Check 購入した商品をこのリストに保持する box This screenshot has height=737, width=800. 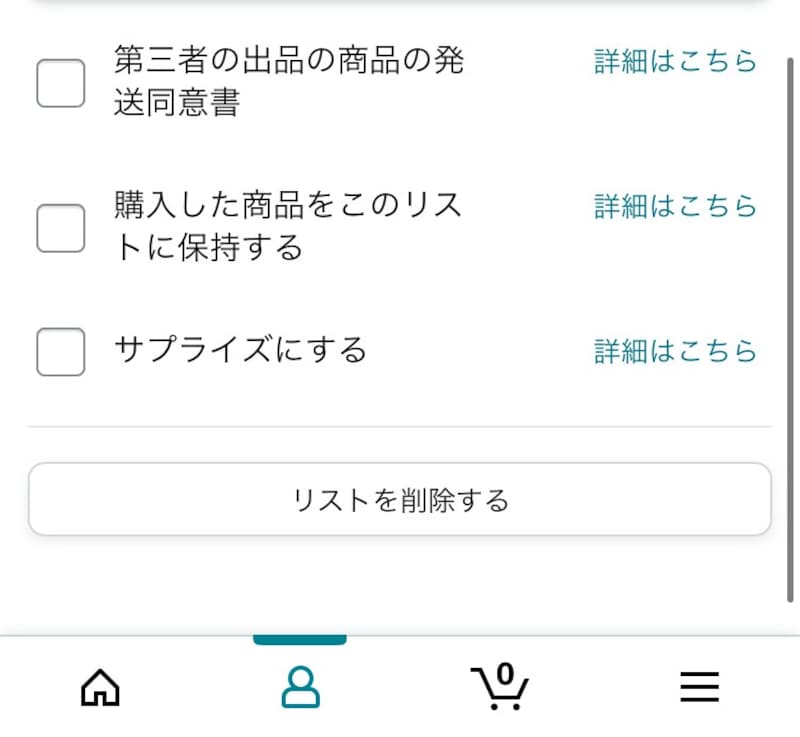pos(61,228)
